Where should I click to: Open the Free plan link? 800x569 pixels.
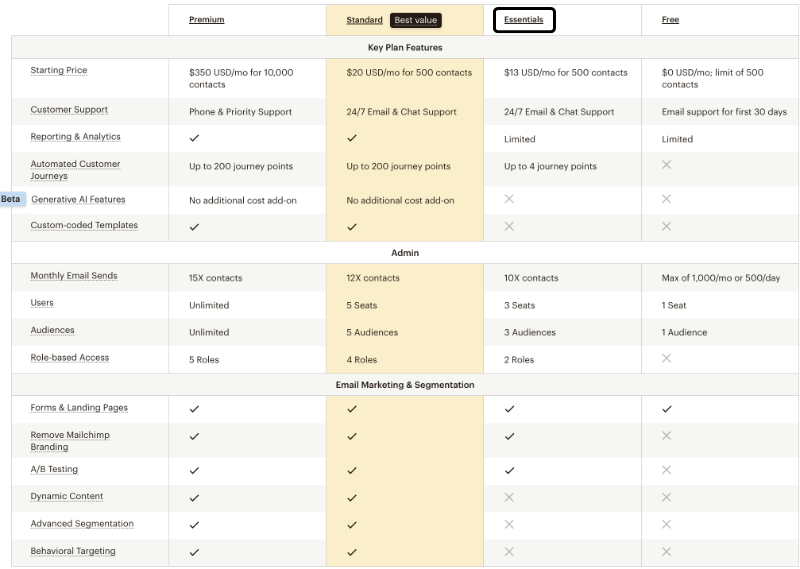pos(670,19)
